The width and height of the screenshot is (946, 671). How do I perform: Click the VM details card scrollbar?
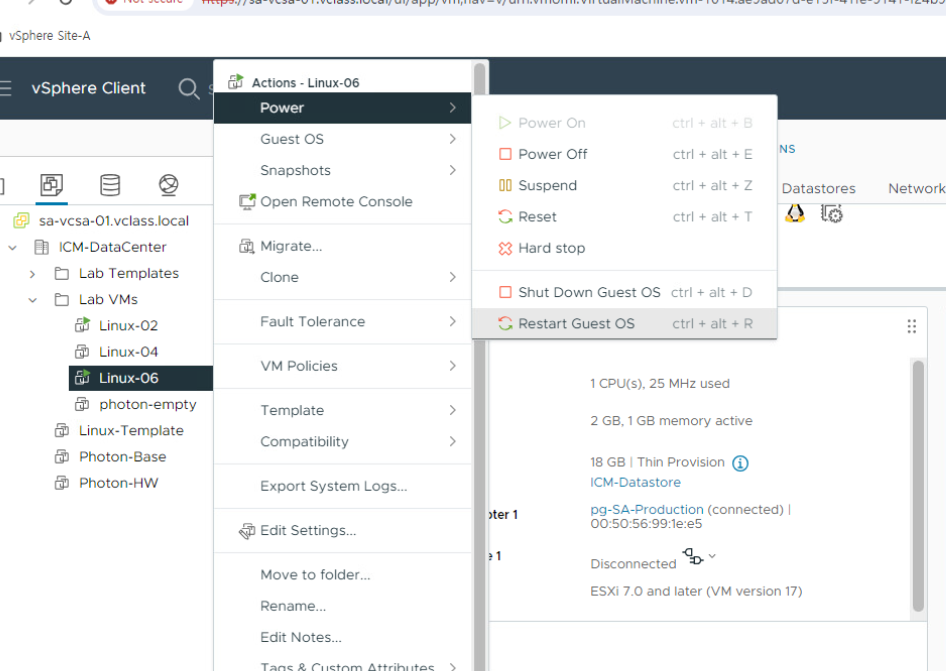[x=918, y=486]
